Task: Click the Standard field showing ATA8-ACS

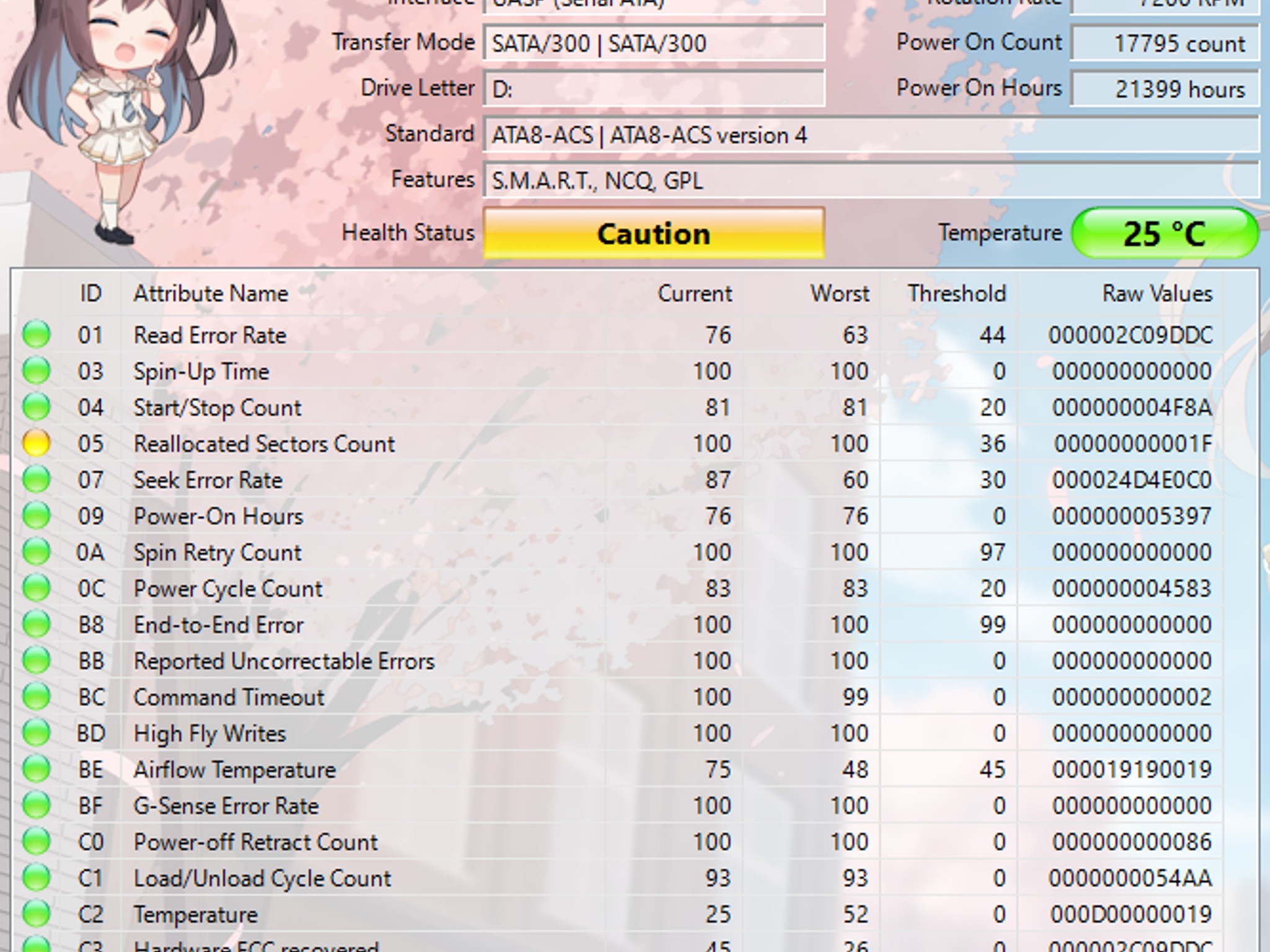Action: point(871,134)
